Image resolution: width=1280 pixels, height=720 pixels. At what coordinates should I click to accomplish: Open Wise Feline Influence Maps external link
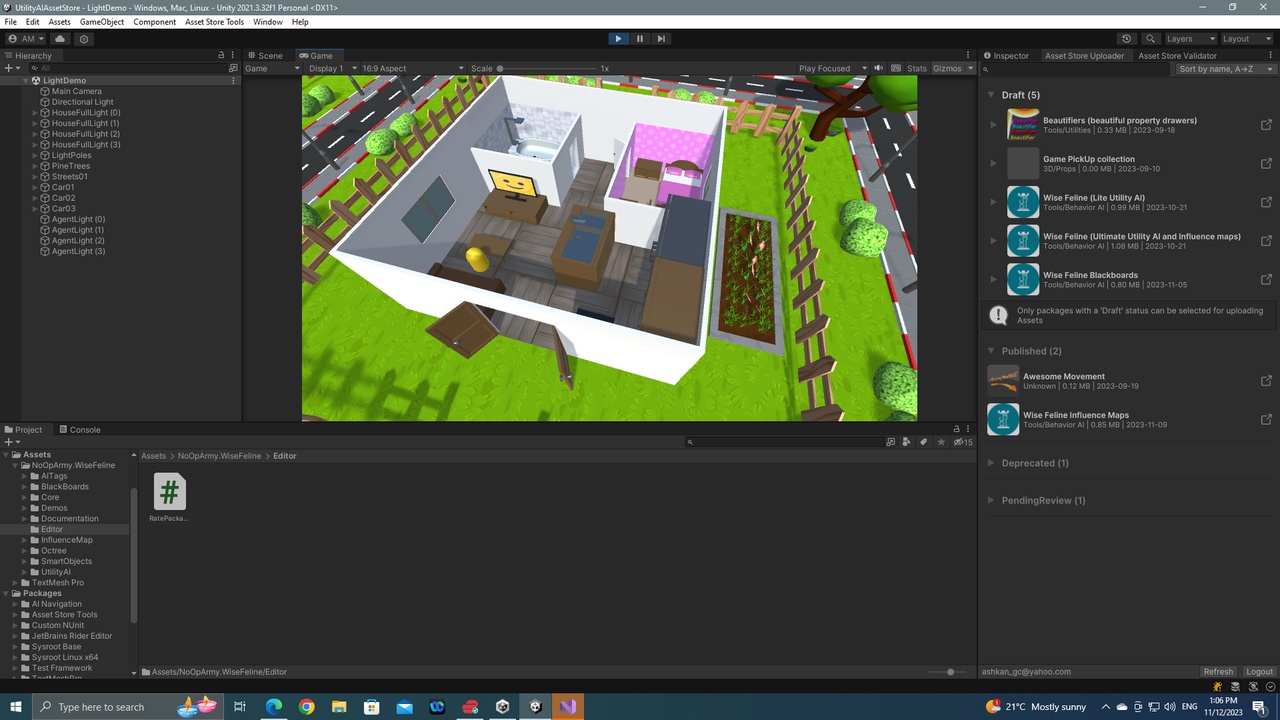pyautogui.click(x=1266, y=420)
